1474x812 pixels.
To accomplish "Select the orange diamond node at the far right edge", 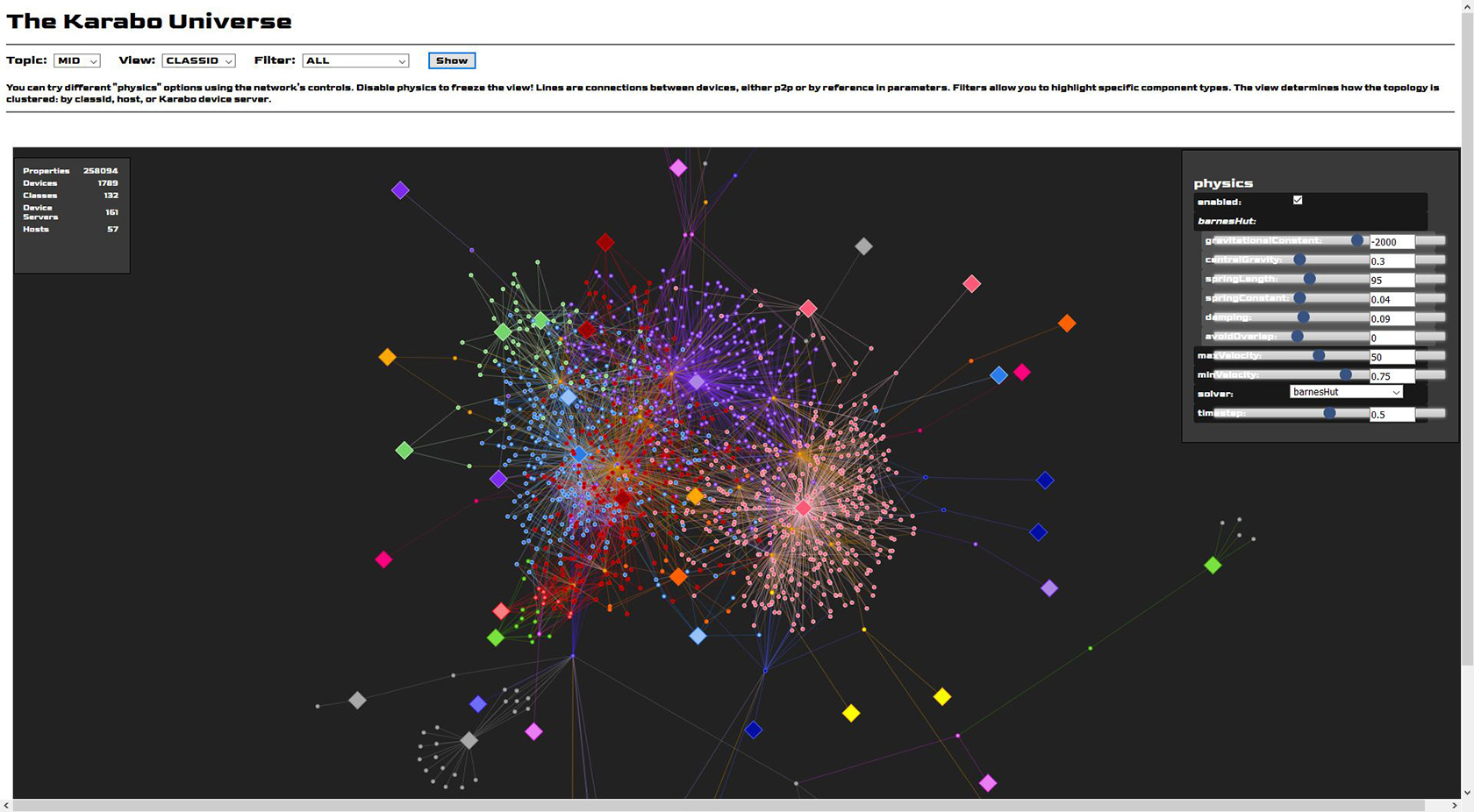I will pos(1067,324).
